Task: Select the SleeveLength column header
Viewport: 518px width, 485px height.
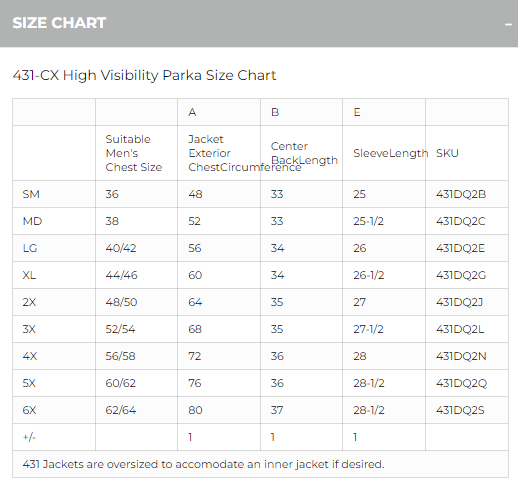Action: 391,153
